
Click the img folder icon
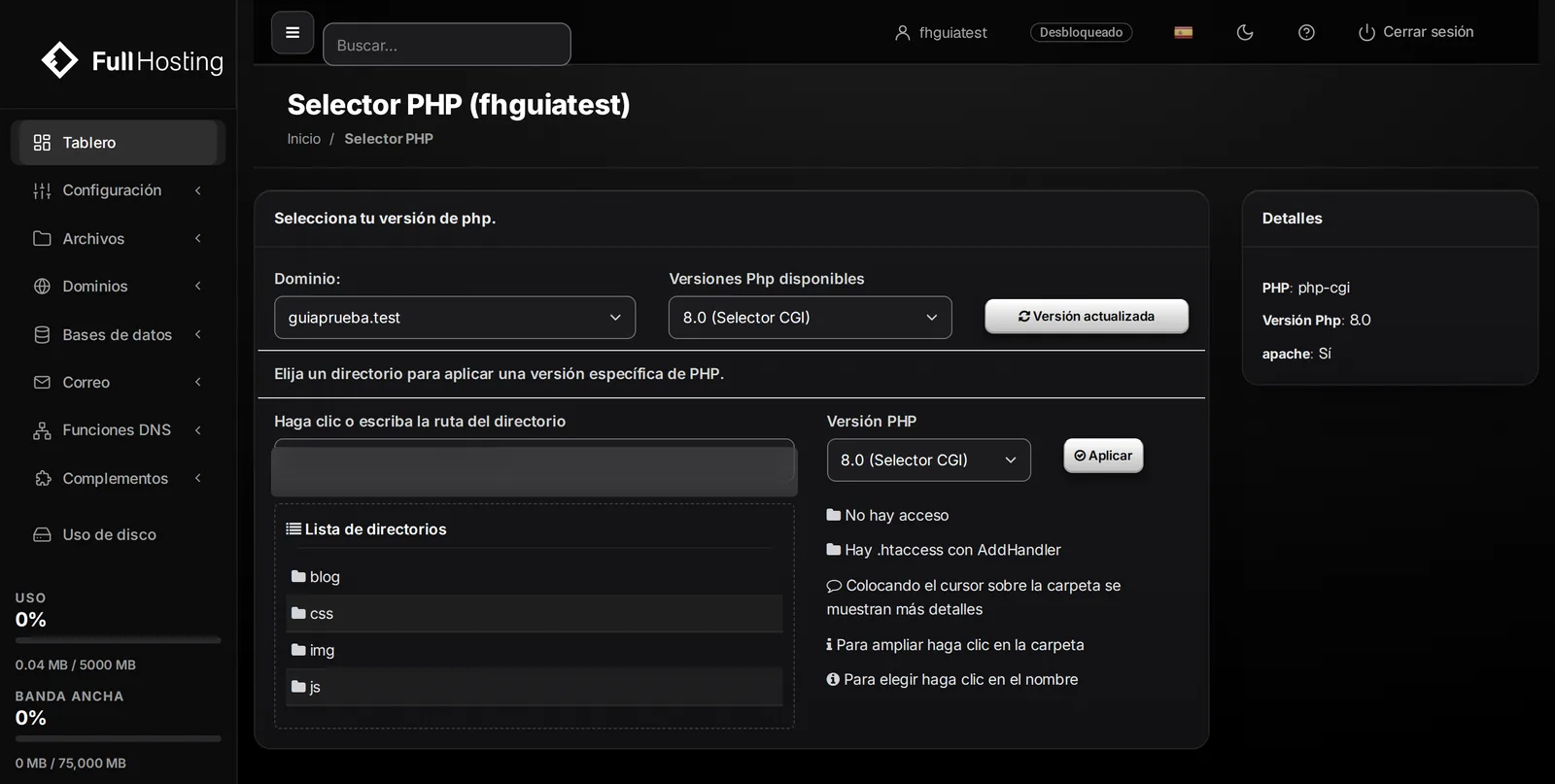point(298,649)
